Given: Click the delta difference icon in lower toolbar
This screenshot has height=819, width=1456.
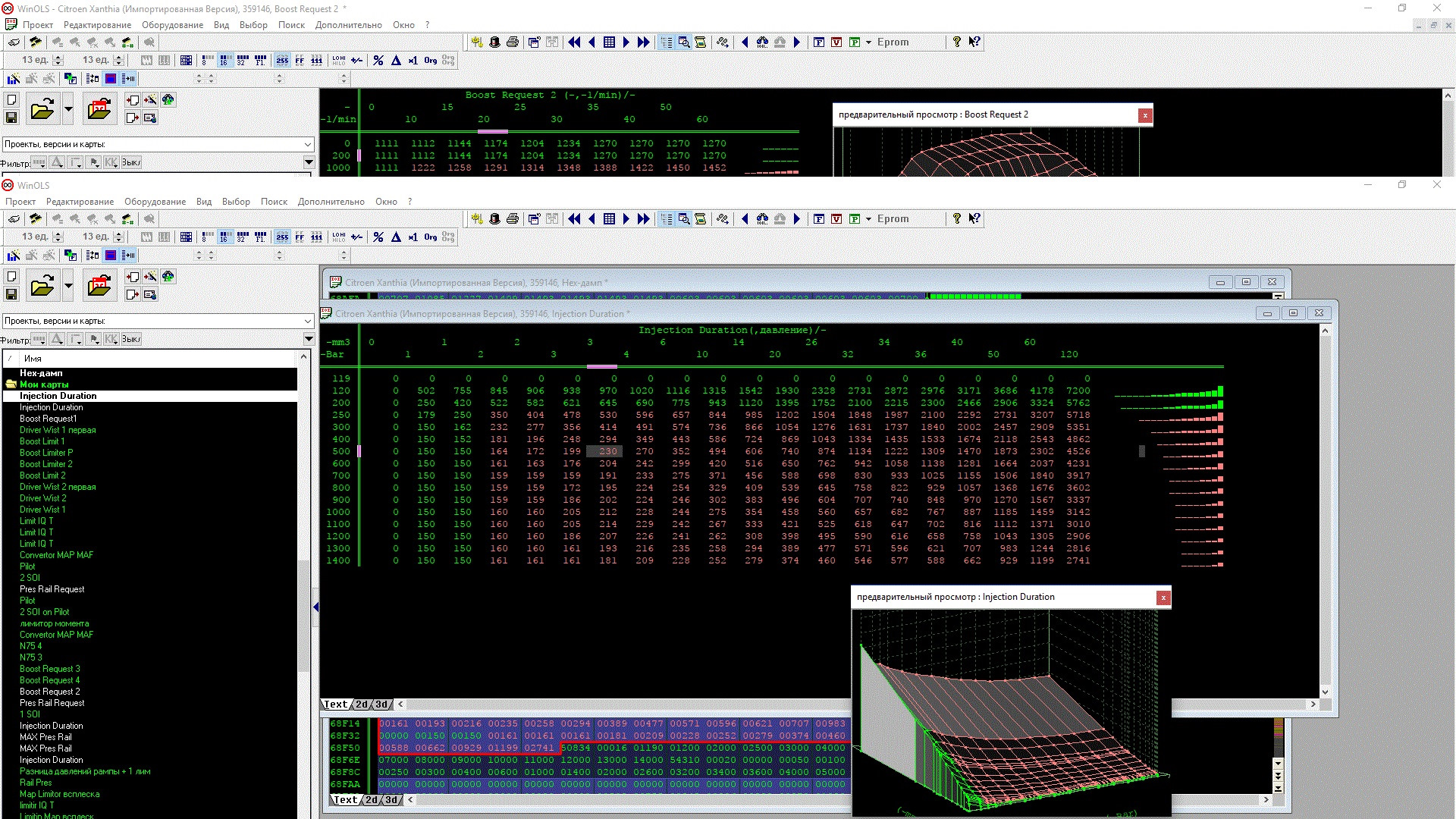Looking at the screenshot, I should click(396, 237).
